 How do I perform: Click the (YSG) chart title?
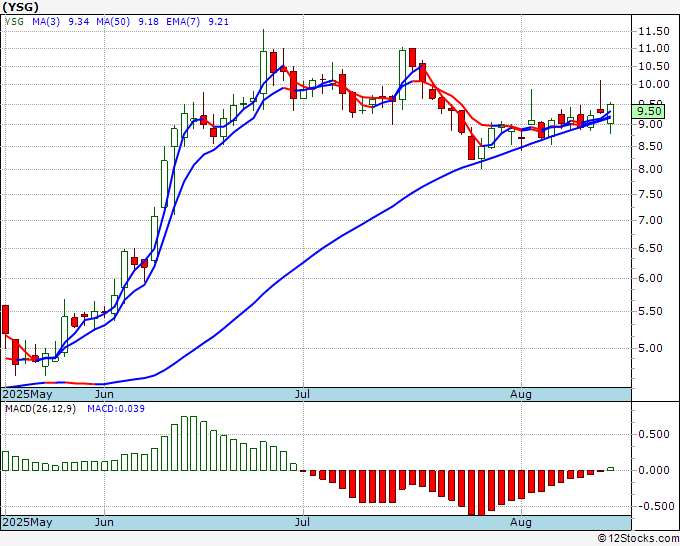(x=20, y=7)
